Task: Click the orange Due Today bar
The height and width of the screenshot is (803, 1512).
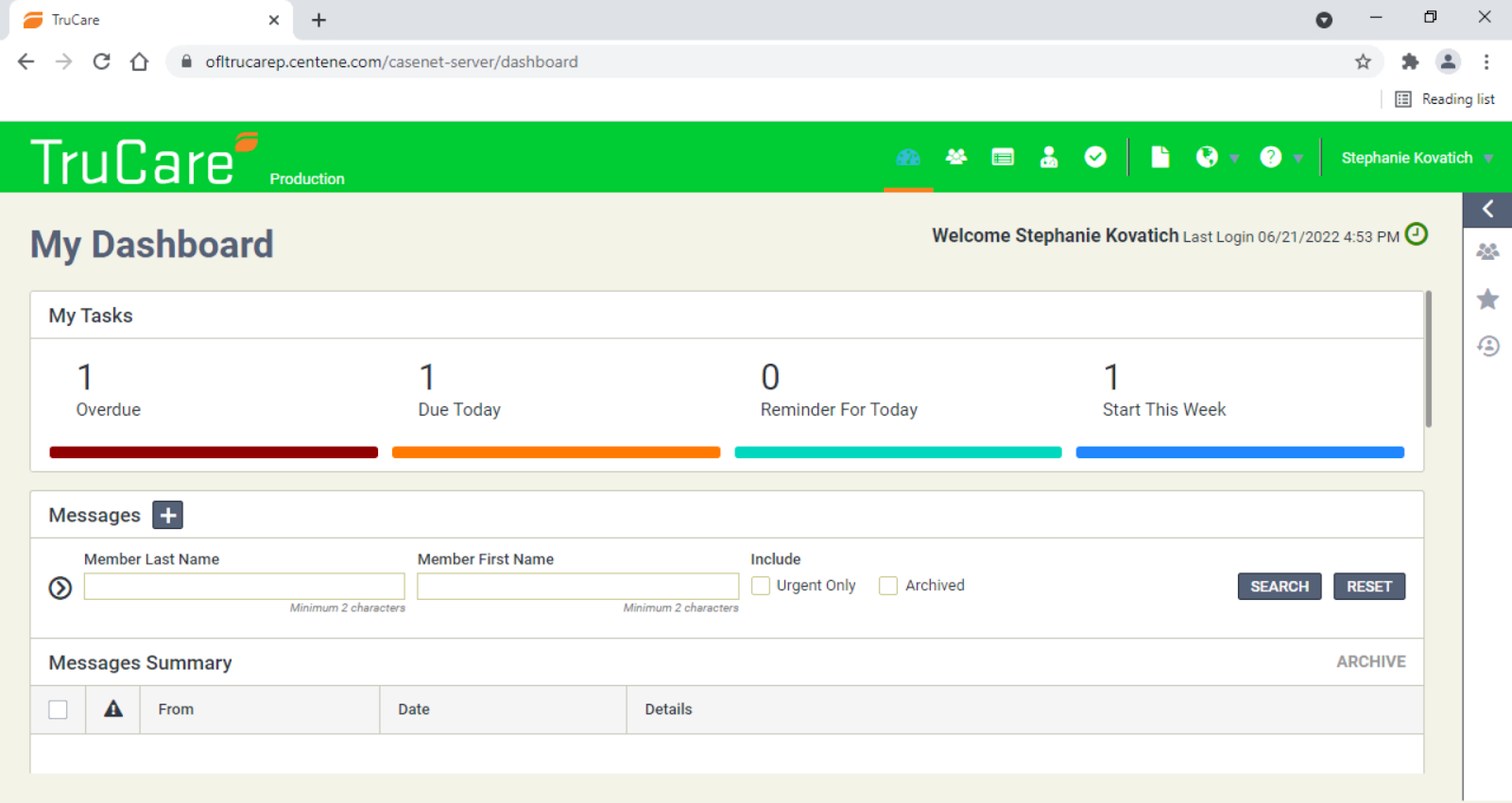Action: click(x=556, y=453)
